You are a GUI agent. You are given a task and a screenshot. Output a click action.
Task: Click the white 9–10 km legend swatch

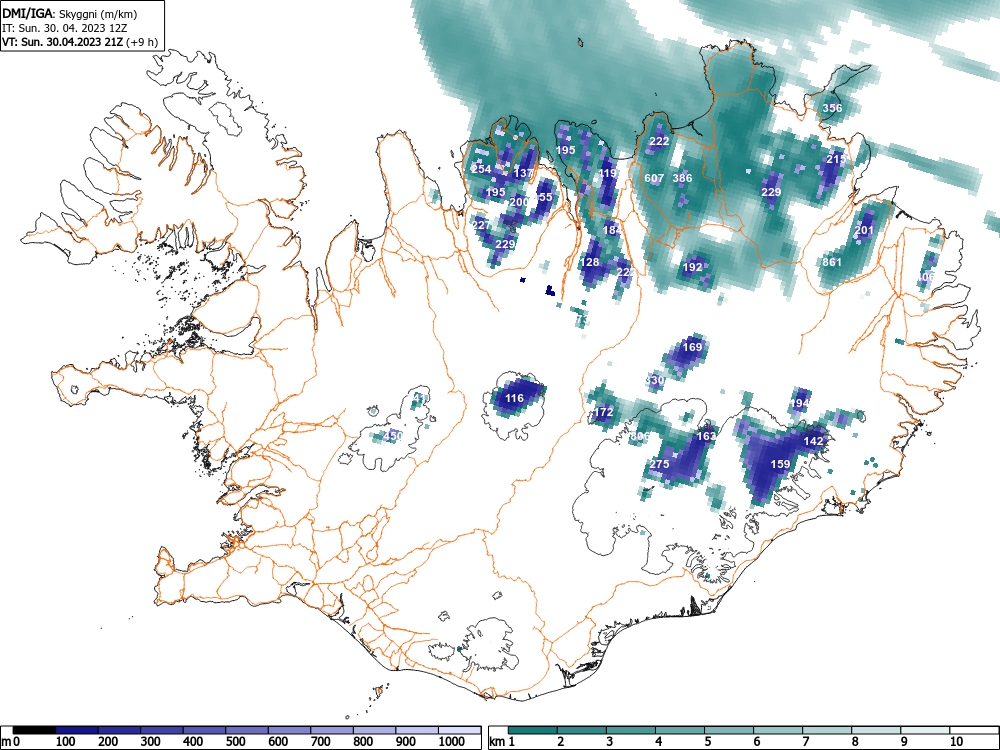(x=925, y=730)
